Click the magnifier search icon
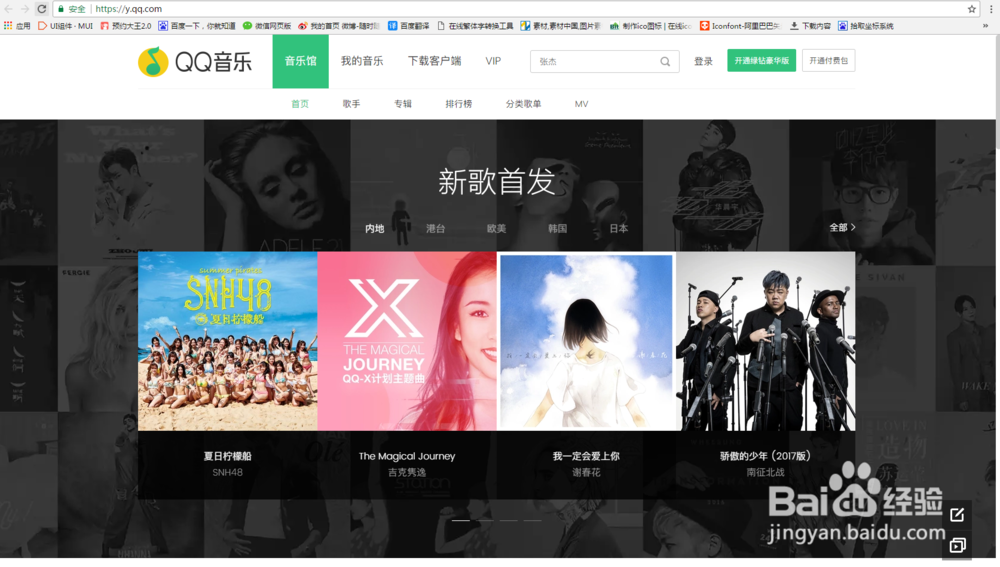Image resolution: width=1000 pixels, height=567 pixels. click(x=665, y=62)
